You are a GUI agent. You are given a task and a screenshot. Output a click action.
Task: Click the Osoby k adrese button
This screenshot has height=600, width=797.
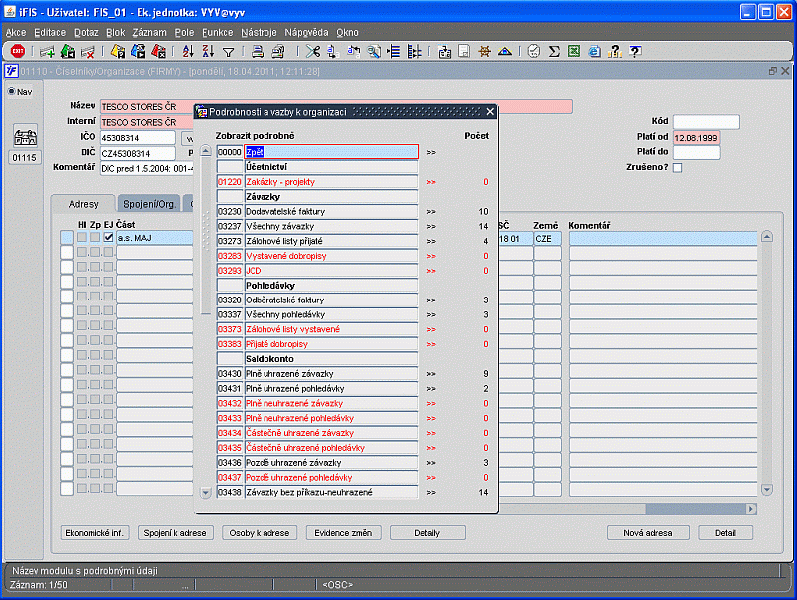pos(259,533)
